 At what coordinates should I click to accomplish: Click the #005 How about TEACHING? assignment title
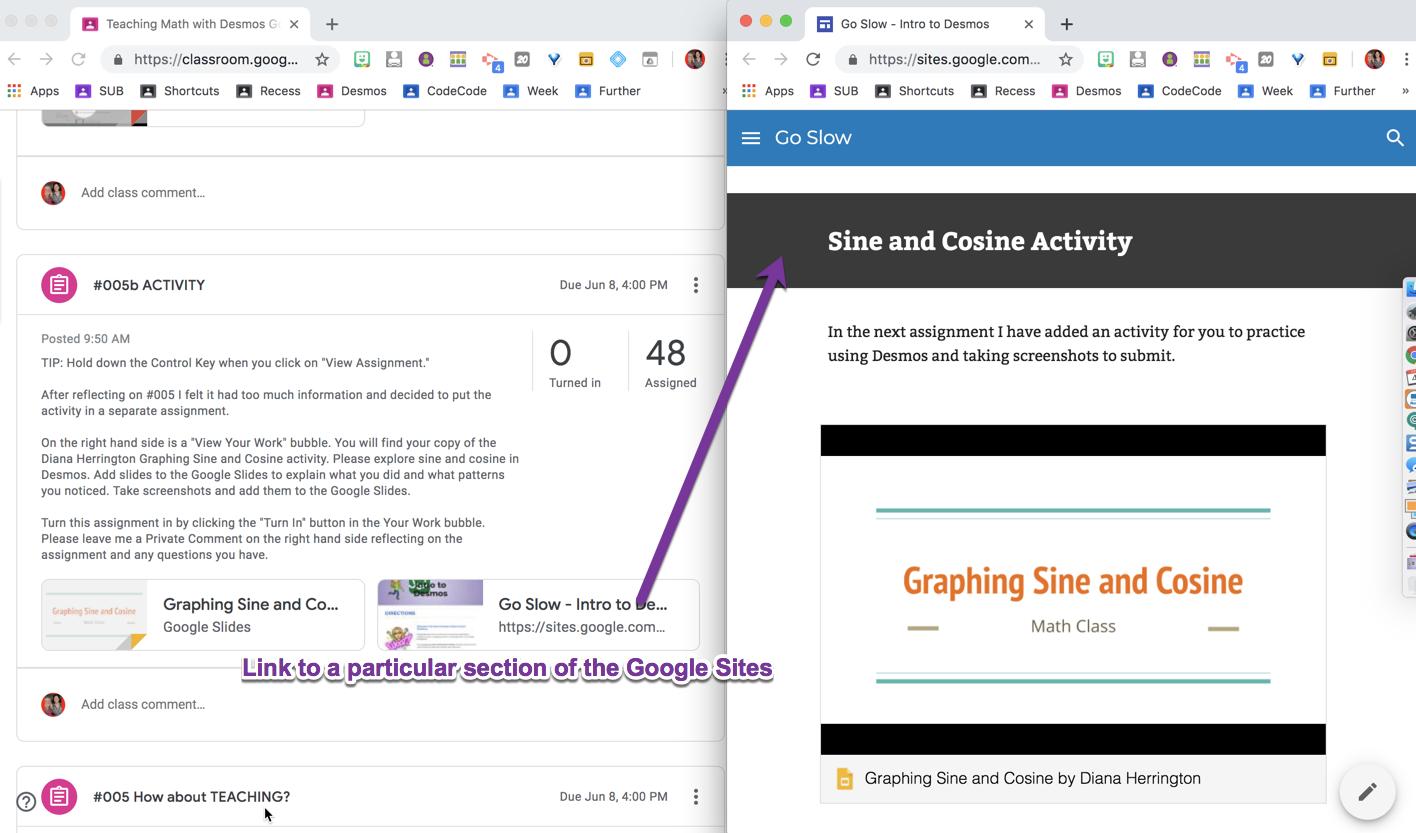191,797
